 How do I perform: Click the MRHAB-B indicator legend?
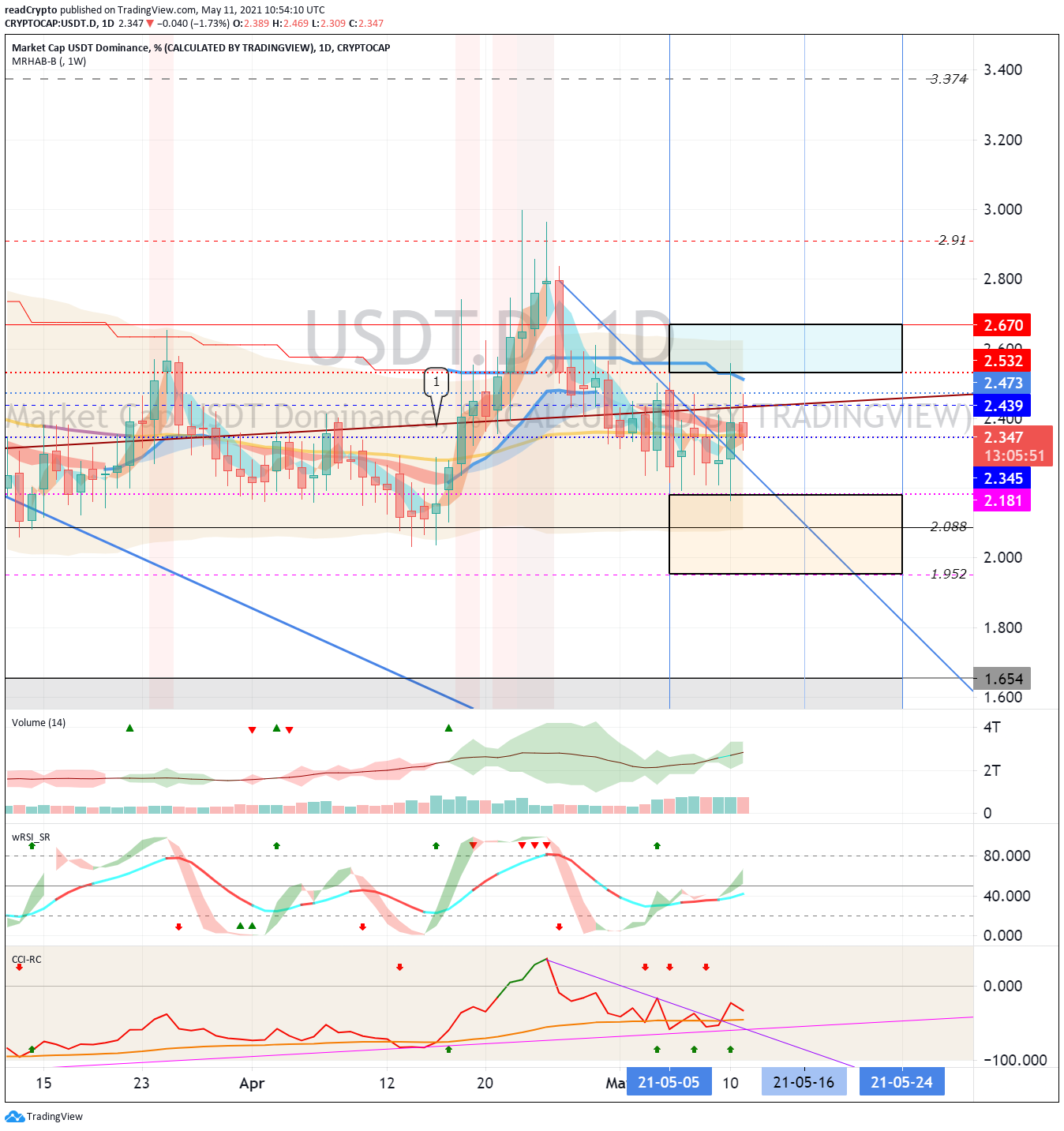49,62
